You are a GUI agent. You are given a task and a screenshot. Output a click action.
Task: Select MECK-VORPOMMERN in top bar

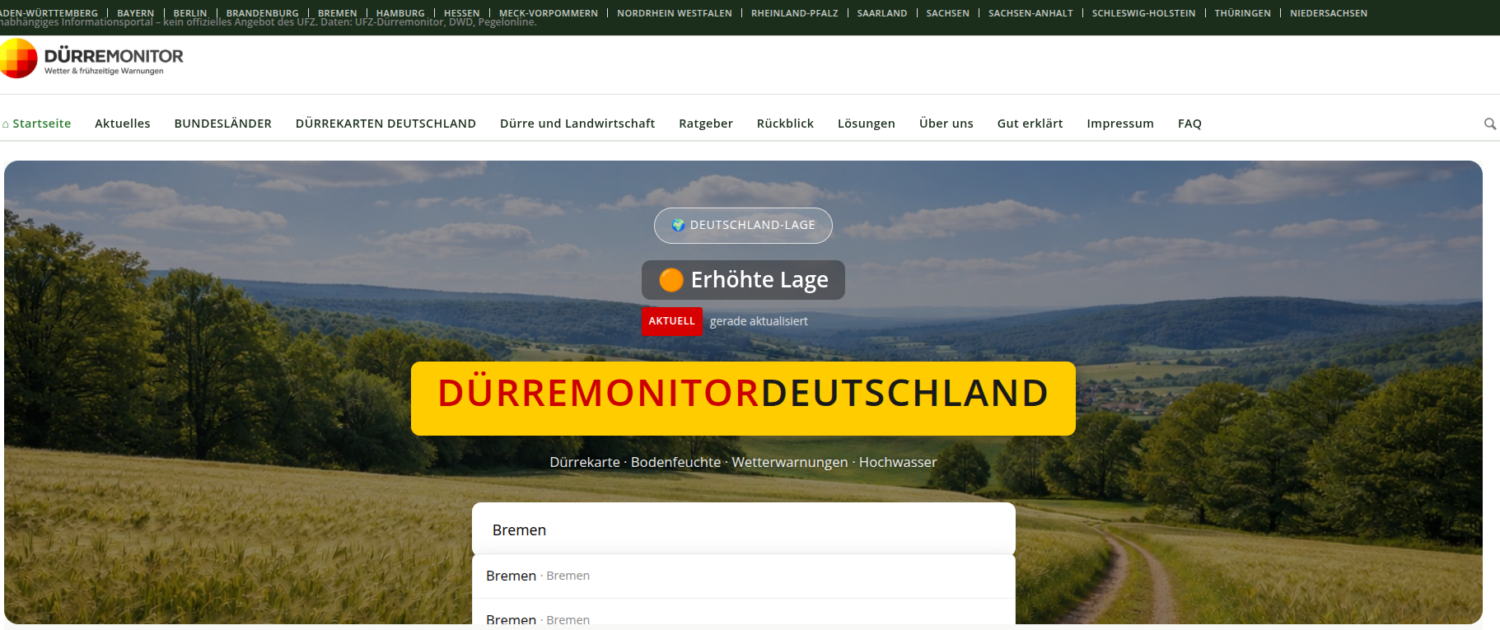(x=548, y=13)
